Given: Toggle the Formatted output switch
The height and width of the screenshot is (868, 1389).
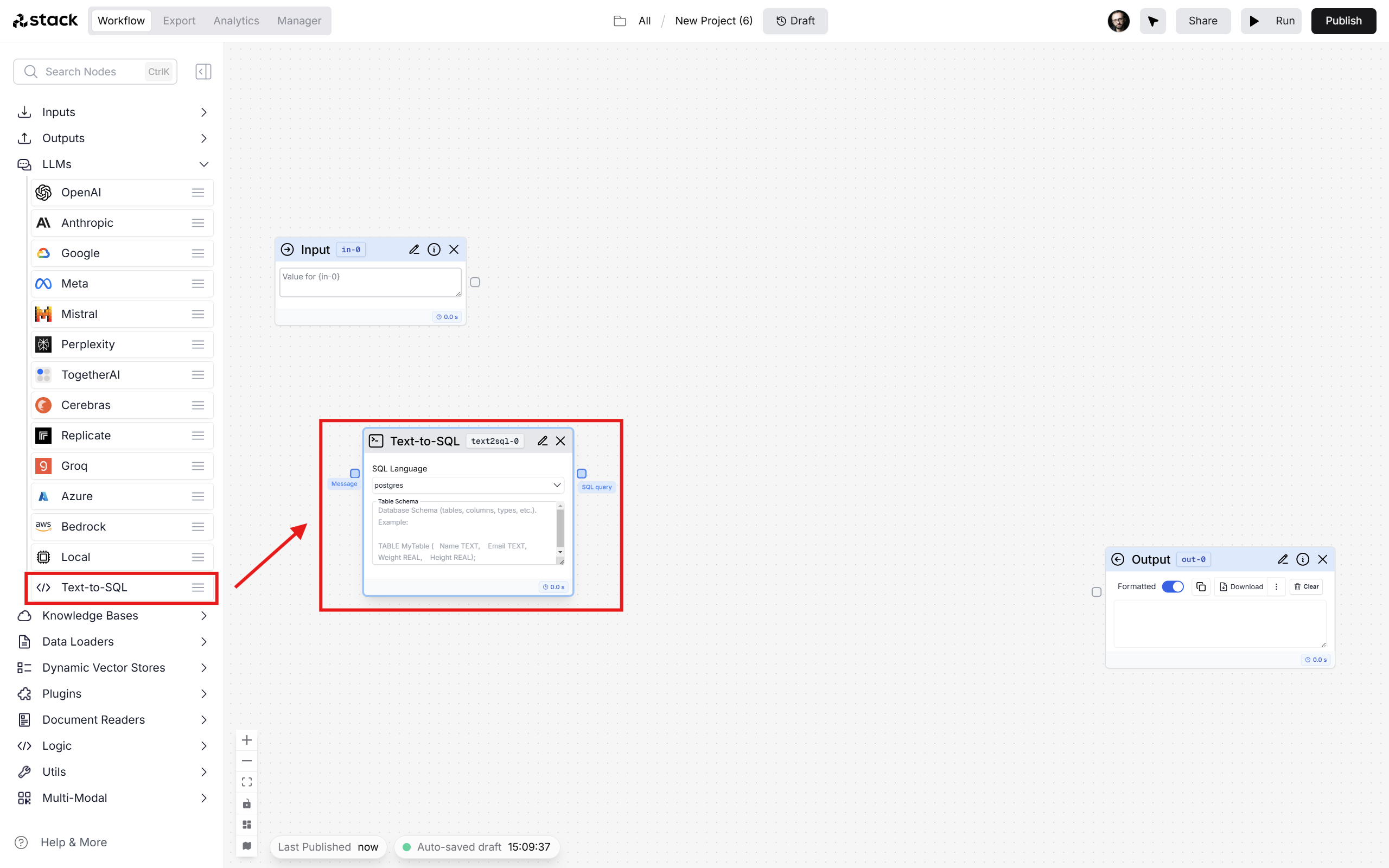Looking at the screenshot, I should (1172, 586).
